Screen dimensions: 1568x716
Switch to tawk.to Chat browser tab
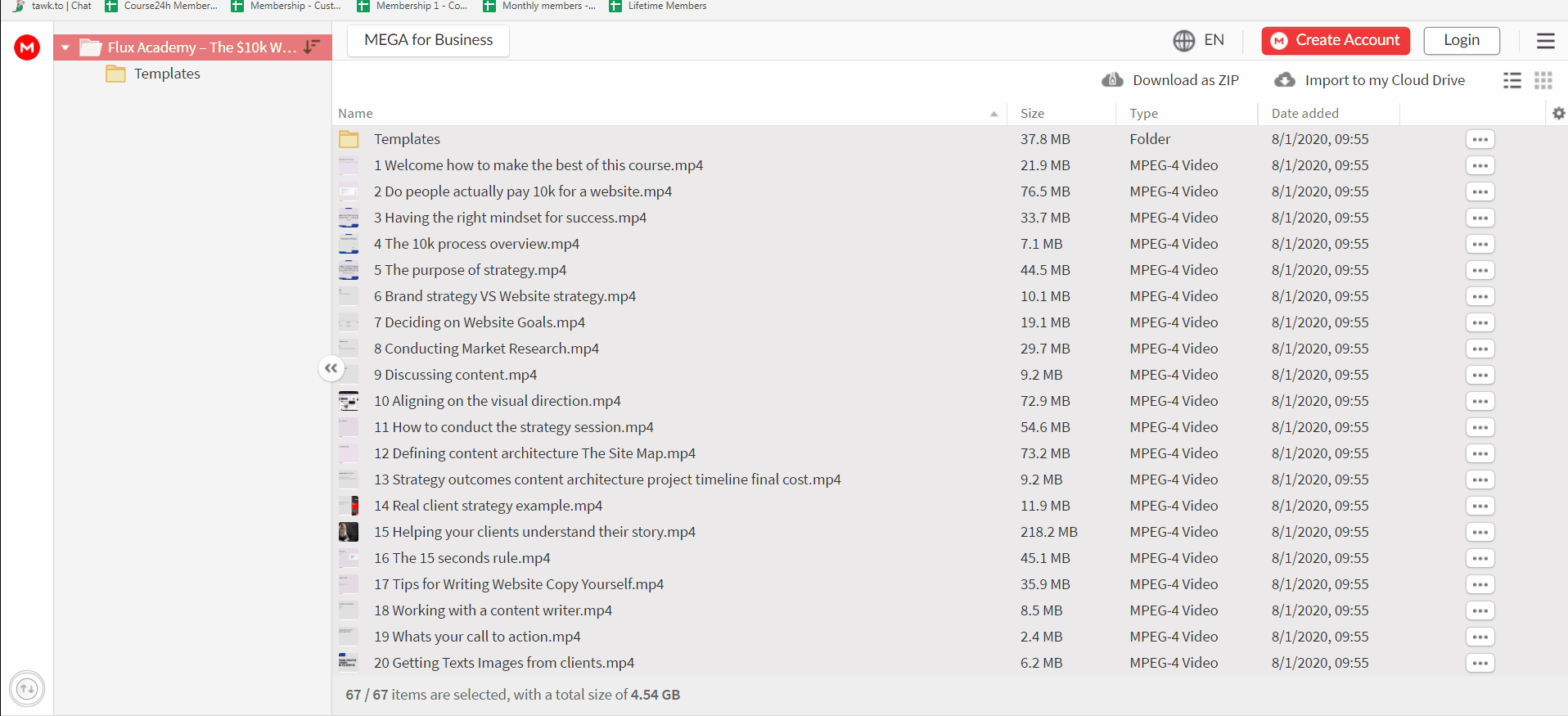point(52,7)
